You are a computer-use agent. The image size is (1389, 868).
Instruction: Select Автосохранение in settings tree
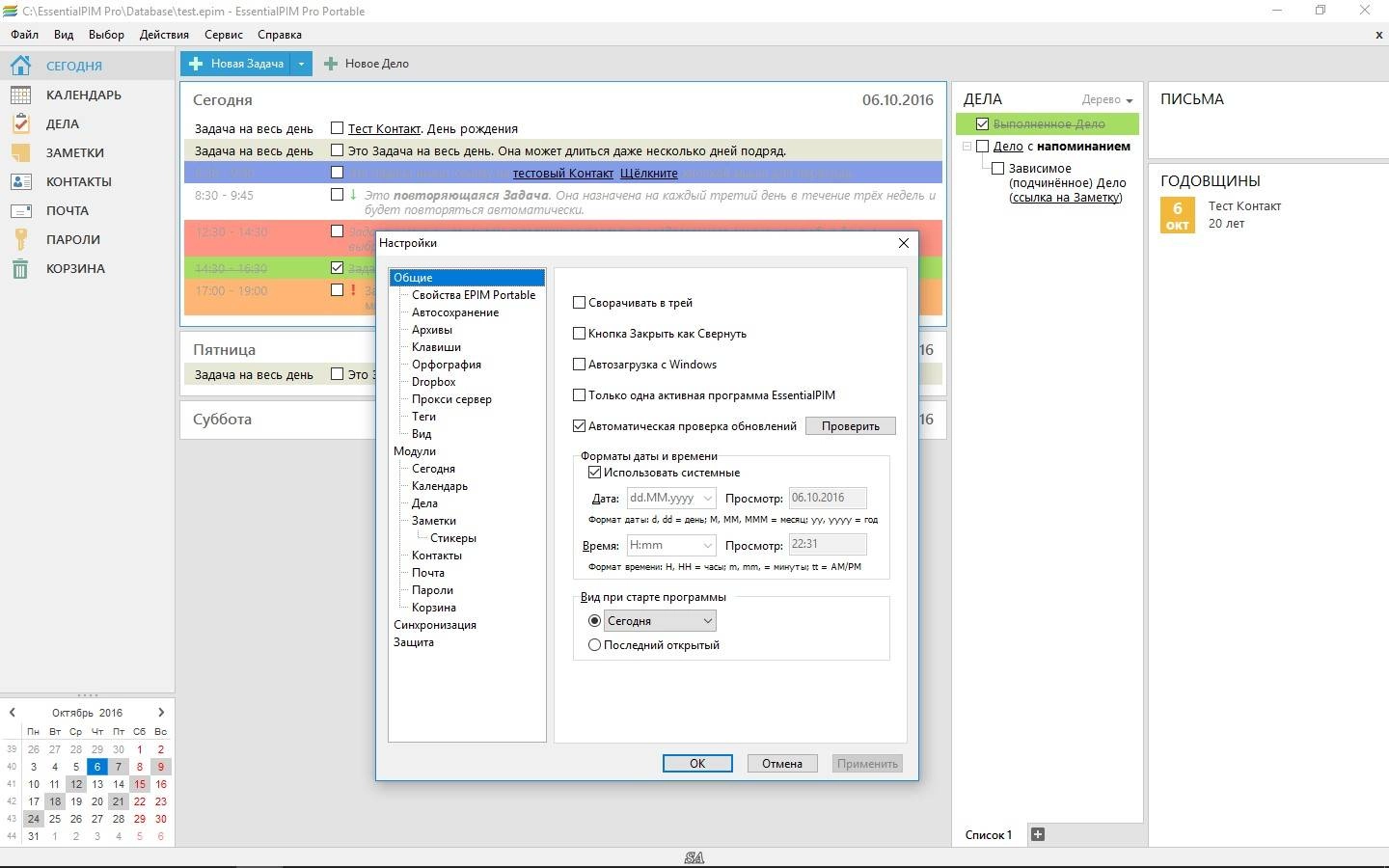(455, 312)
